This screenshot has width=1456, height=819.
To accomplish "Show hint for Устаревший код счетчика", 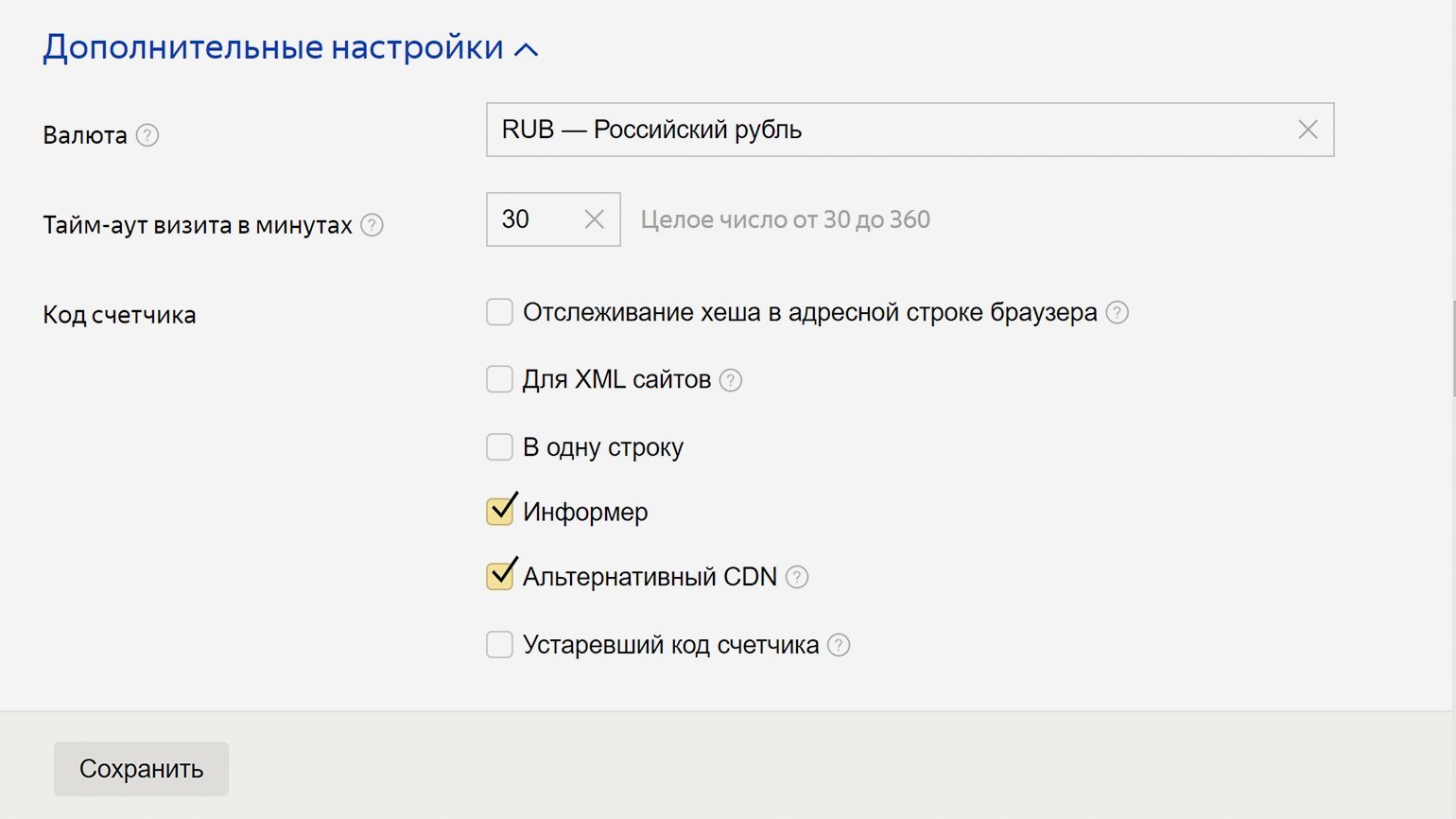I will tap(839, 645).
